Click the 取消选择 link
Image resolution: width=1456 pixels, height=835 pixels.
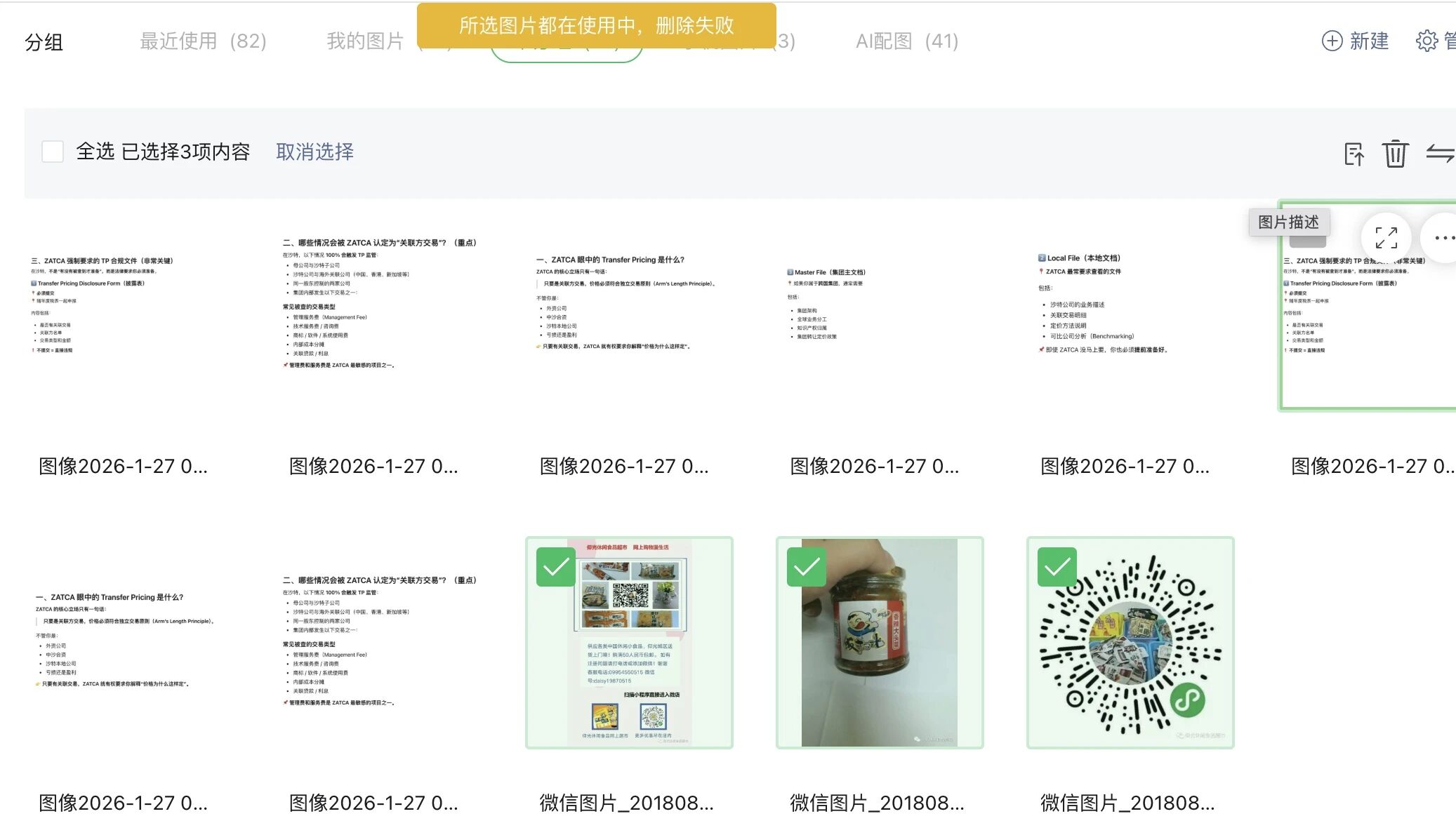click(x=315, y=152)
